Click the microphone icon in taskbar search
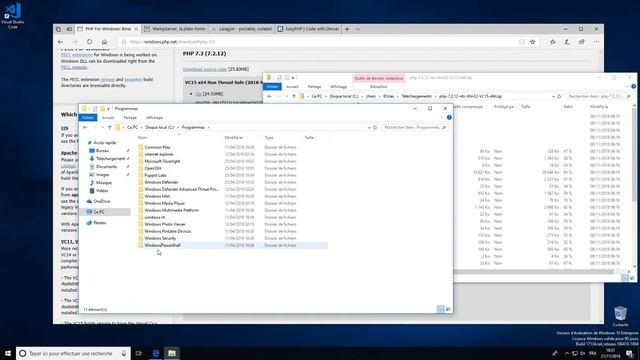This screenshot has width=640, height=360. [x=124, y=353]
